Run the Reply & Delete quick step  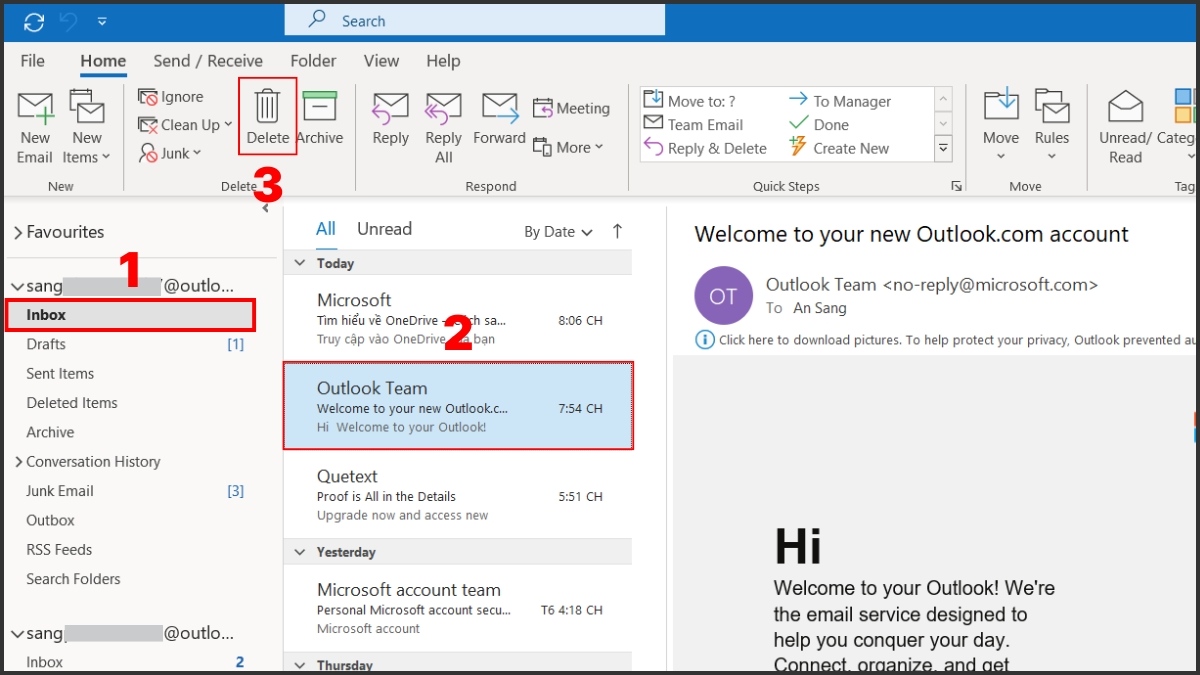(x=705, y=148)
